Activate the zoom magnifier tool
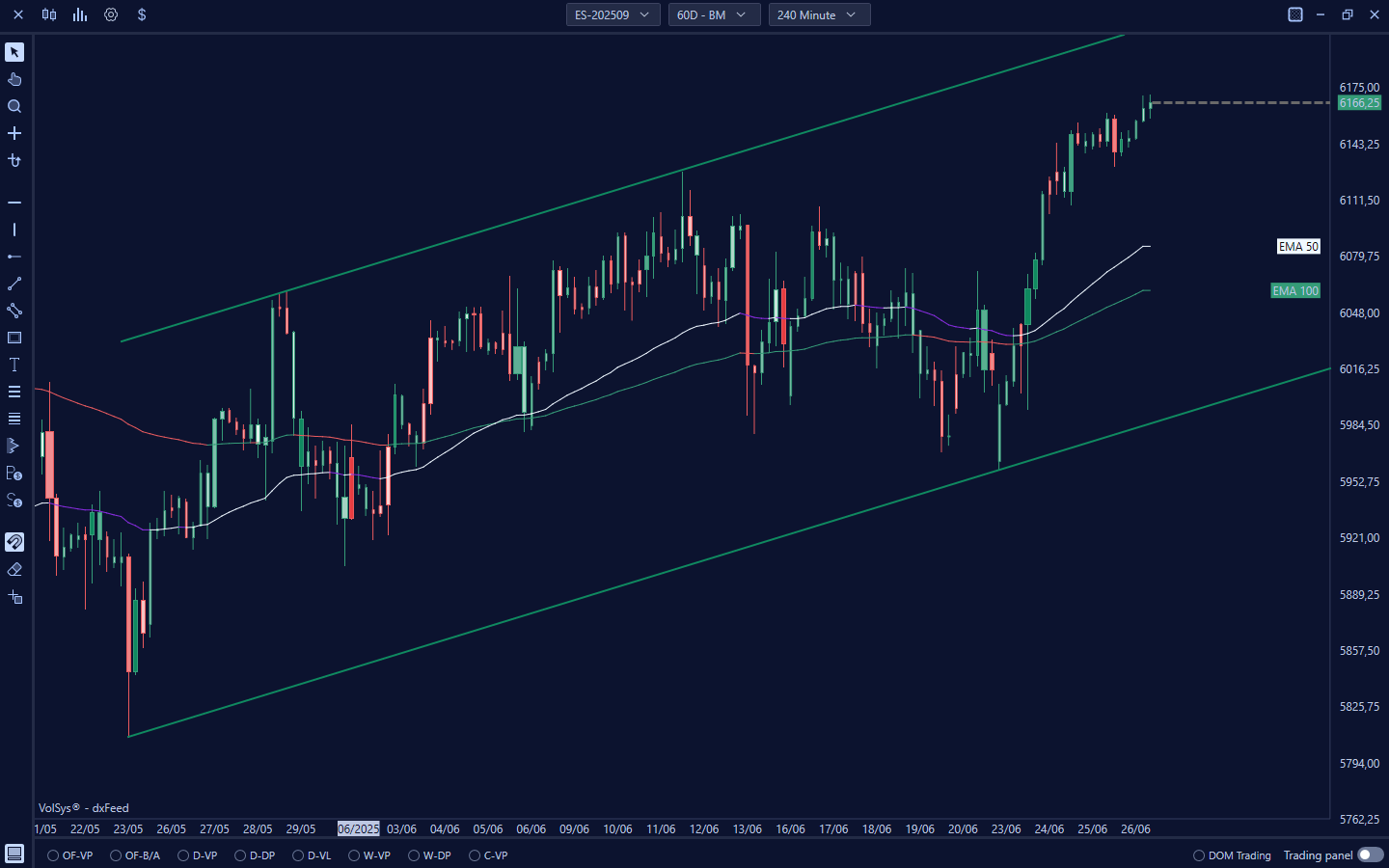This screenshot has width=1389, height=868. (14, 106)
